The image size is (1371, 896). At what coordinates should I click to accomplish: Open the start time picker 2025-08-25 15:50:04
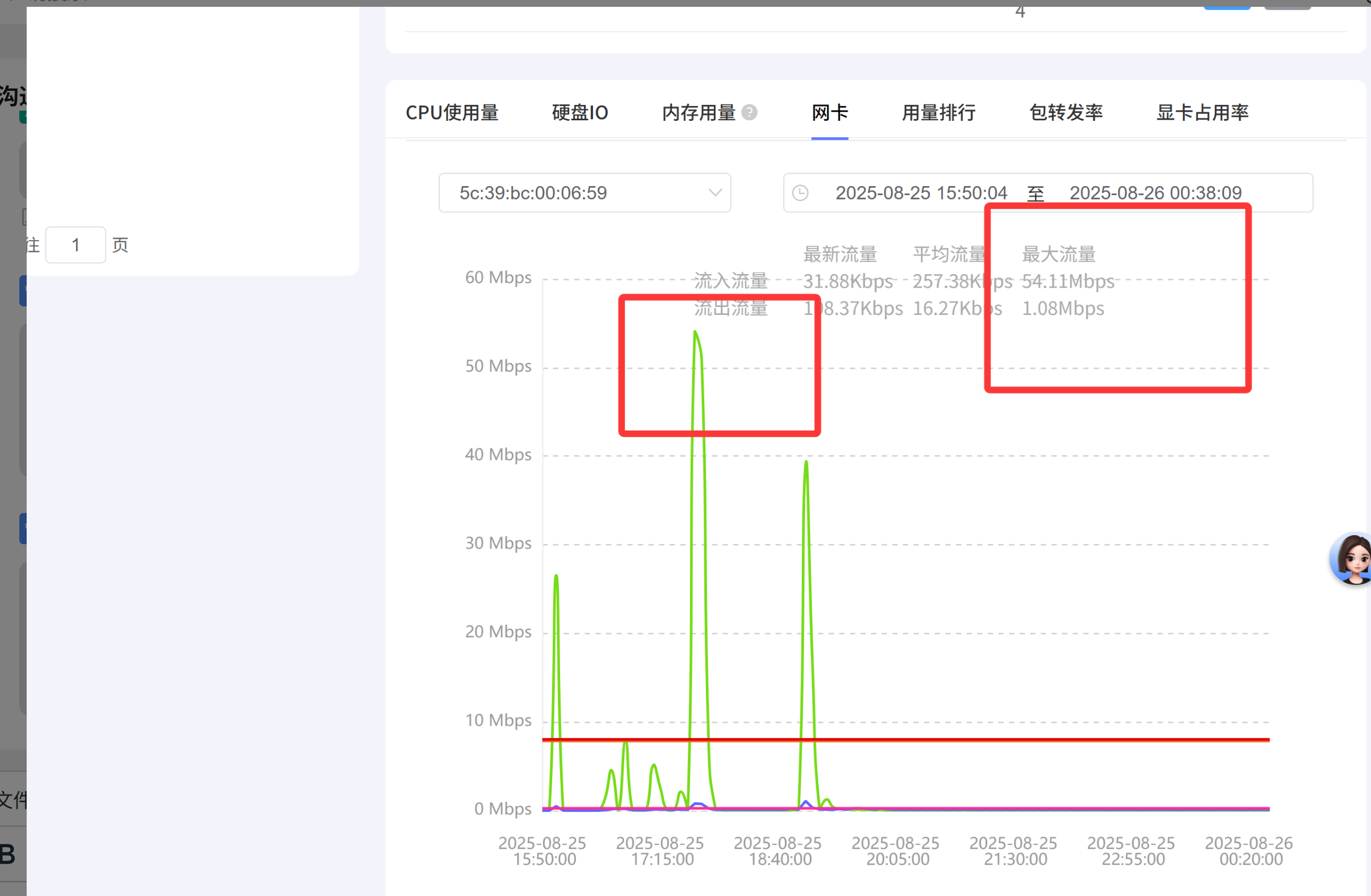(x=920, y=192)
